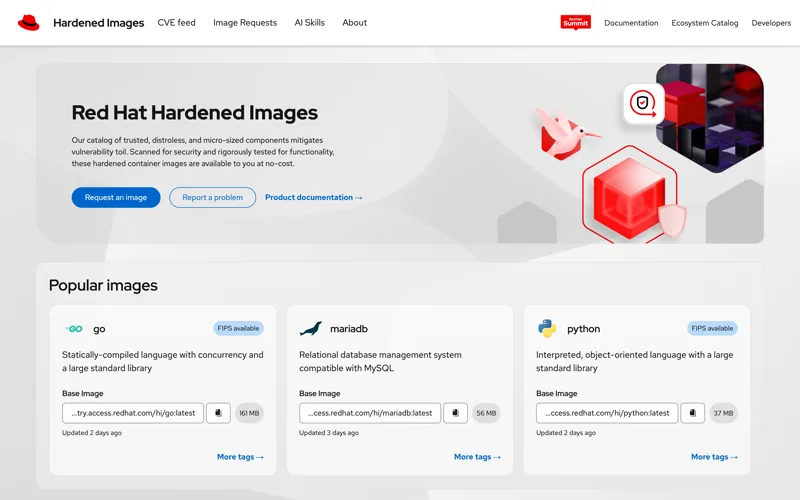Viewport: 800px width, 500px height.
Task: Click the Request an image button
Action: click(116, 197)
